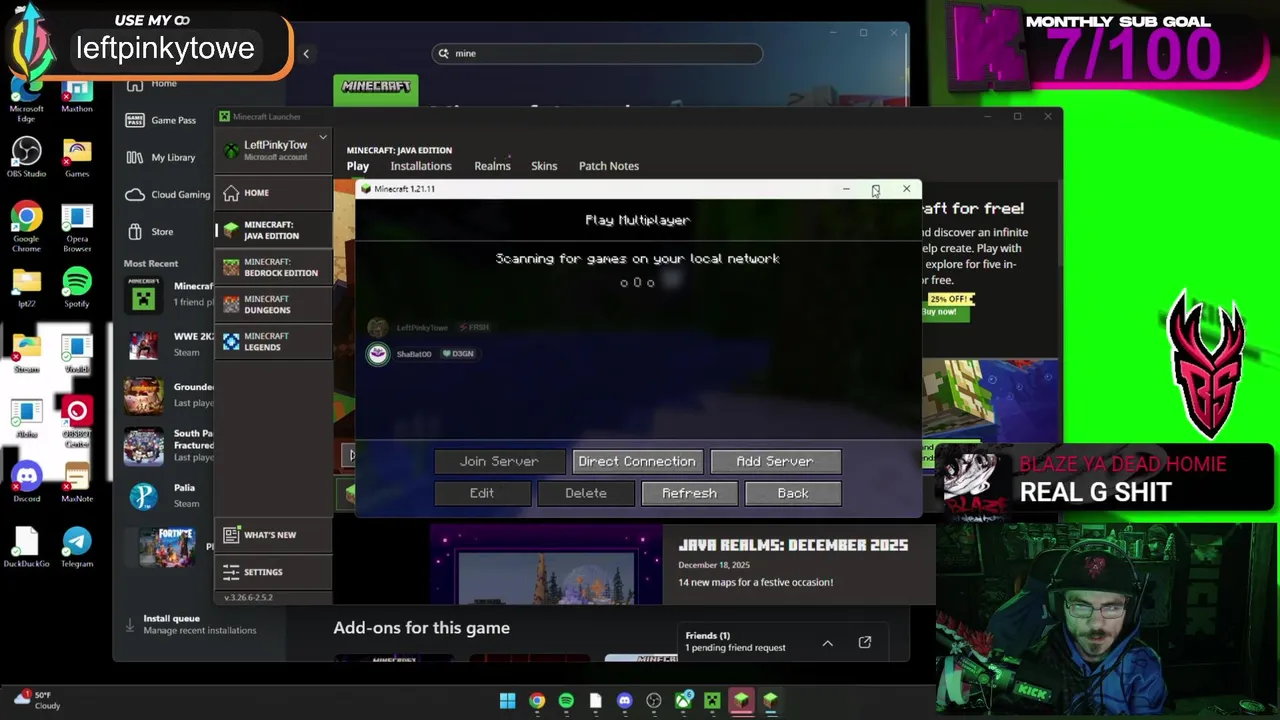Open Google Chrome desktop icon
The height and width of the screenshot is (720, 1280).
click(x=27, y=227)
